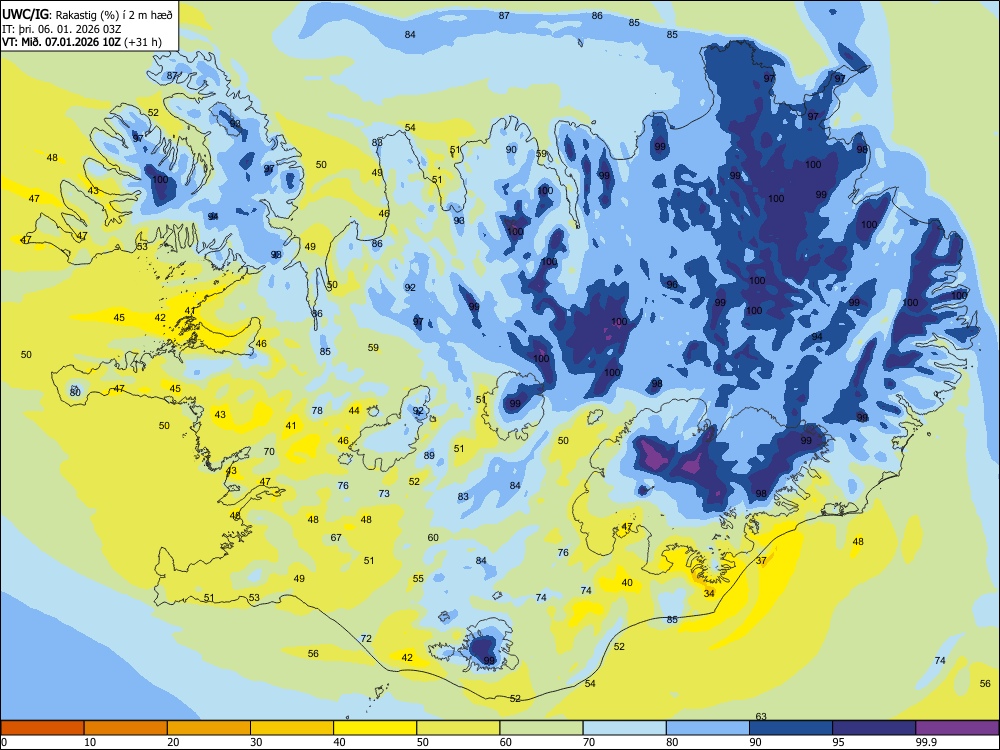This screenshot has width=1000, height=750.
Task: Click the title 'UWC/IG: Rakastig (%) í 2 m hæð'
Action: (x=87, y=15)
